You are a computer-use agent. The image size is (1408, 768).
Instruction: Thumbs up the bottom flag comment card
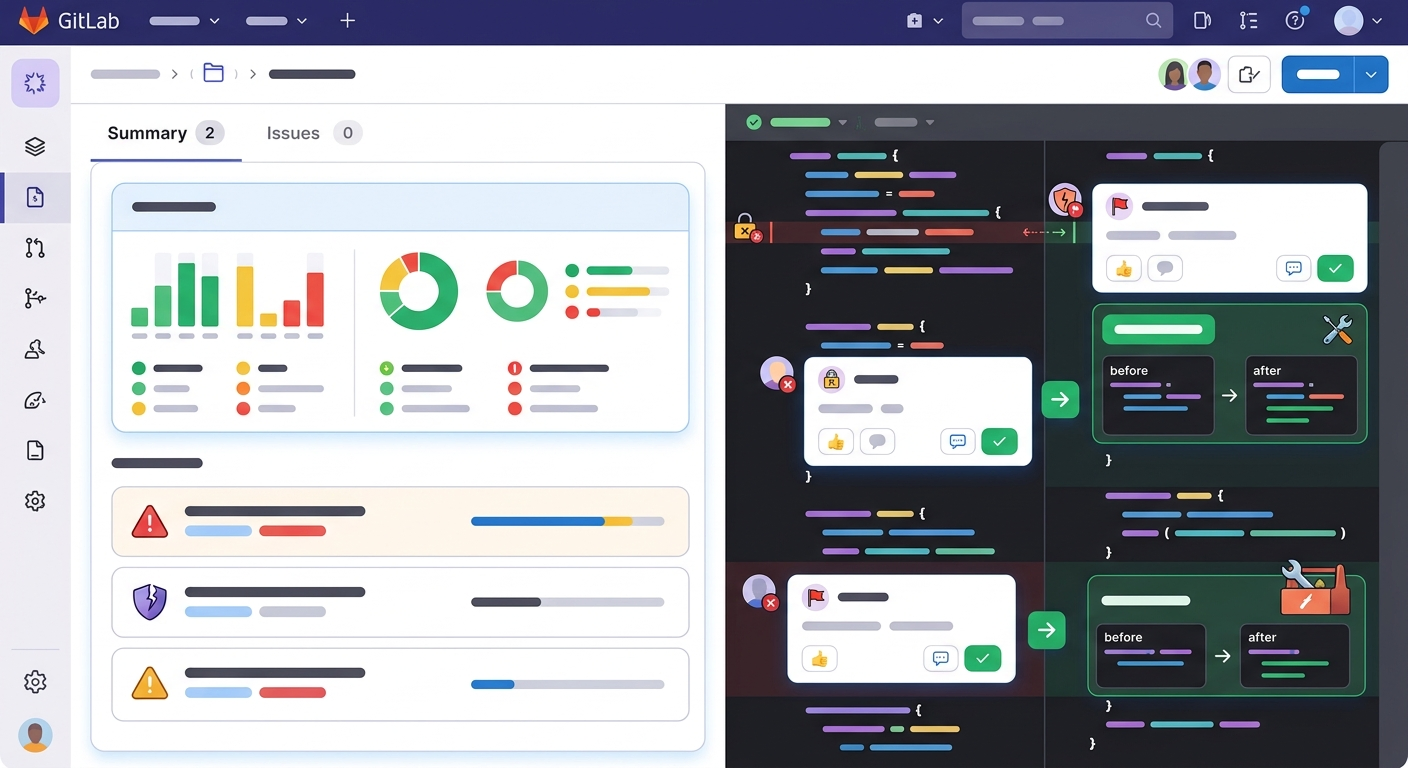point(820,658)
